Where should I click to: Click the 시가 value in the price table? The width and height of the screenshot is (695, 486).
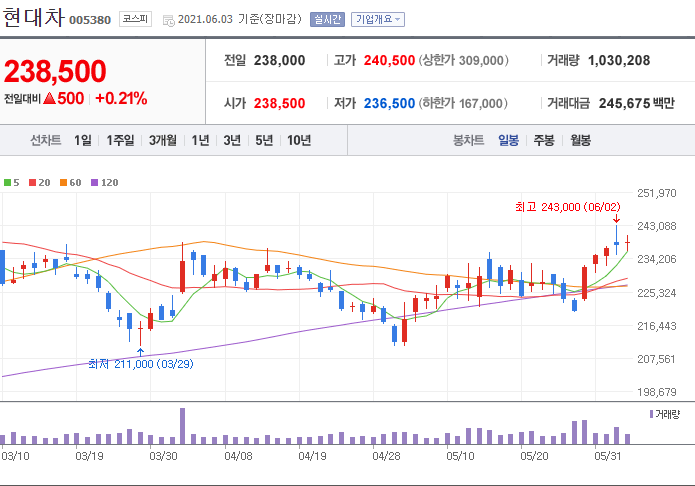pyautogui.click(x=279, y=103)
